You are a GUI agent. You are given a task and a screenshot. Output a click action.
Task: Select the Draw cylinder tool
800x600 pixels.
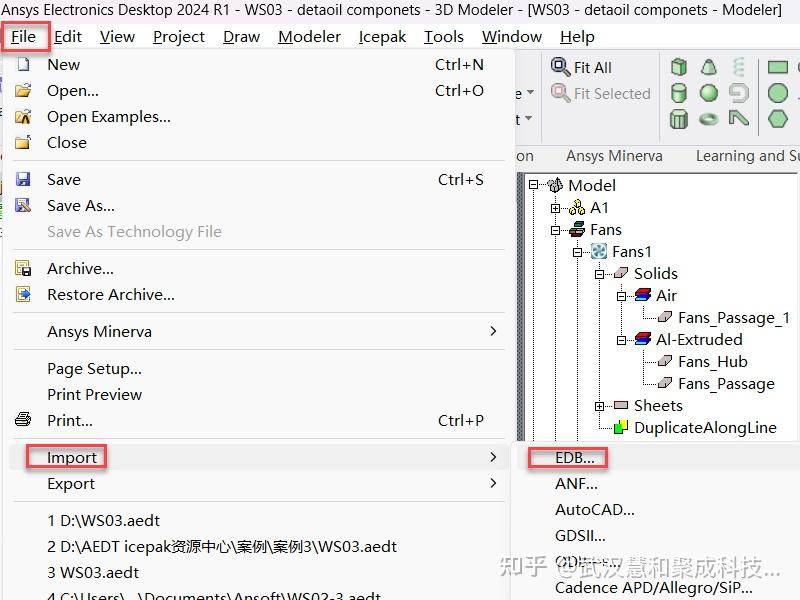click(679, 93)
